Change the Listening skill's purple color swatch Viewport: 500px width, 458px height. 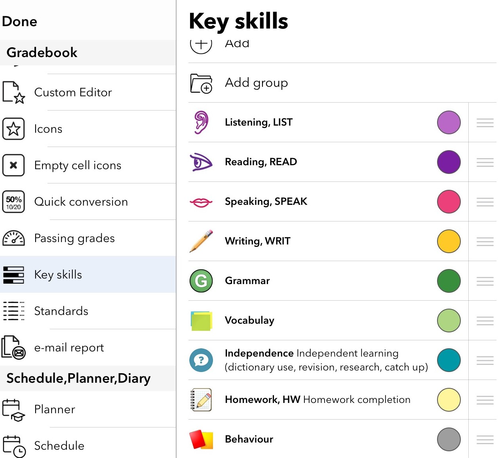point(449,122)
